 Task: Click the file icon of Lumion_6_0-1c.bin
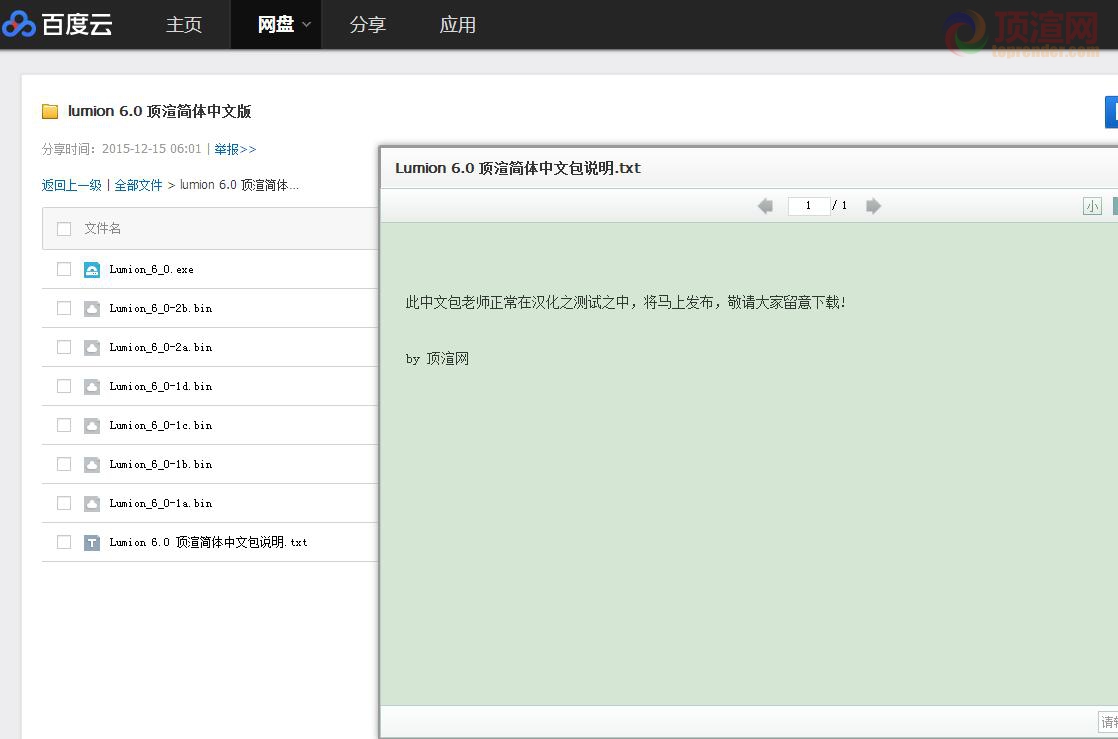pyautogui.click(x=92, y=426)
